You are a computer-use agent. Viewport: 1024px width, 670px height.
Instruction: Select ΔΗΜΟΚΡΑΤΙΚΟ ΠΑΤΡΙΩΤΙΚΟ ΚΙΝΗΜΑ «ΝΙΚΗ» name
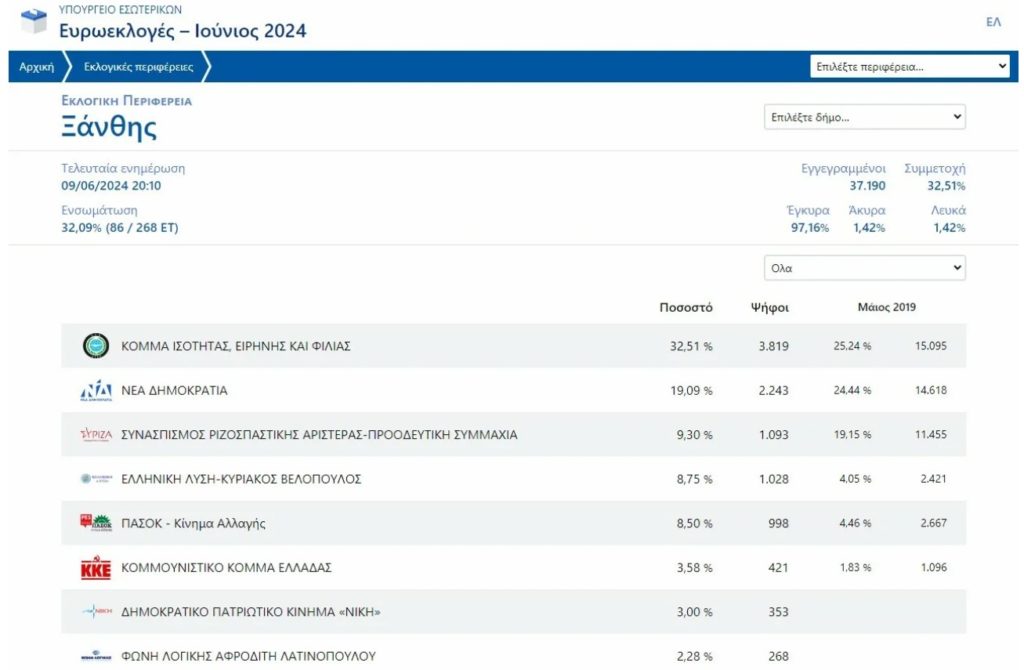coord(251,612)
